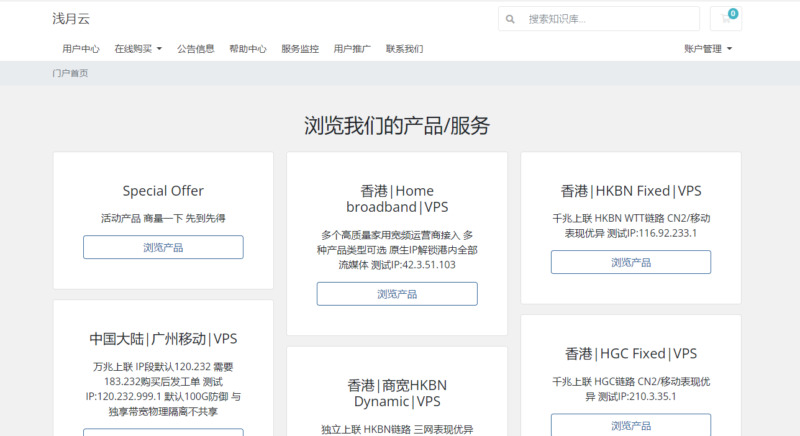Browse products under Special Offer
Image resolution: width=800 pixels, height=436 pixels.
tap(163, 247)
